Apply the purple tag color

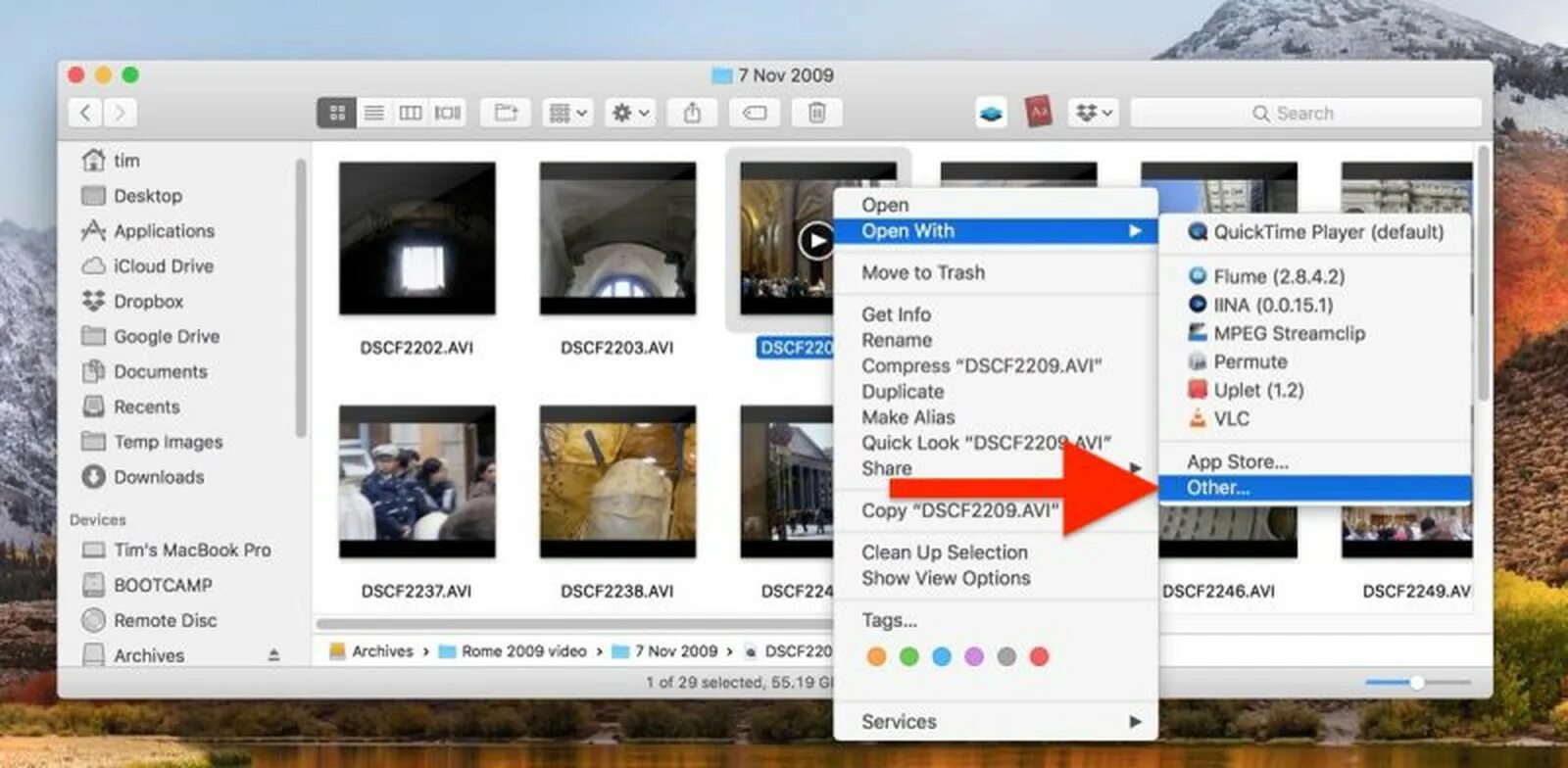pyautogui.click(x=974, y=656)
